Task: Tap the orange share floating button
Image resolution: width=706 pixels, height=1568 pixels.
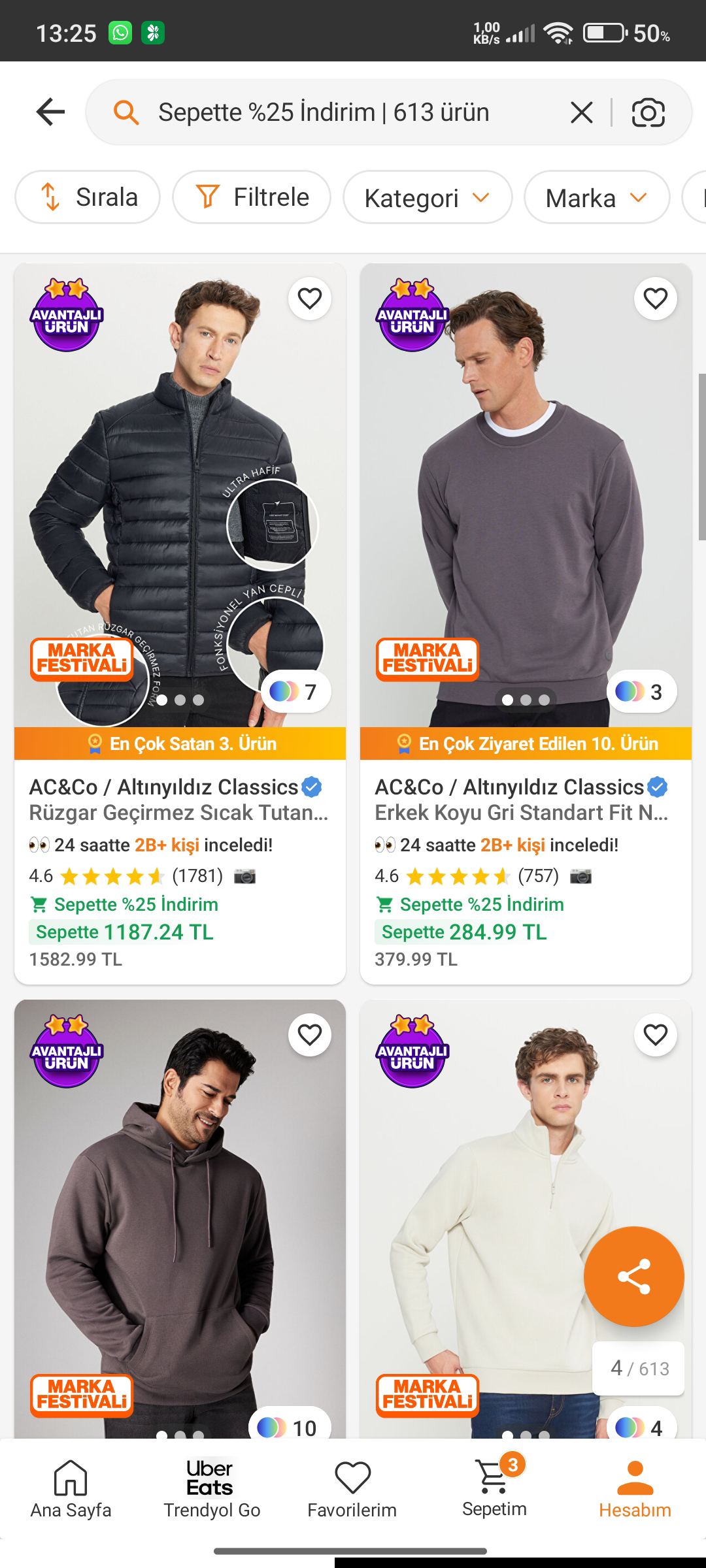Action: click(633, 1276)
